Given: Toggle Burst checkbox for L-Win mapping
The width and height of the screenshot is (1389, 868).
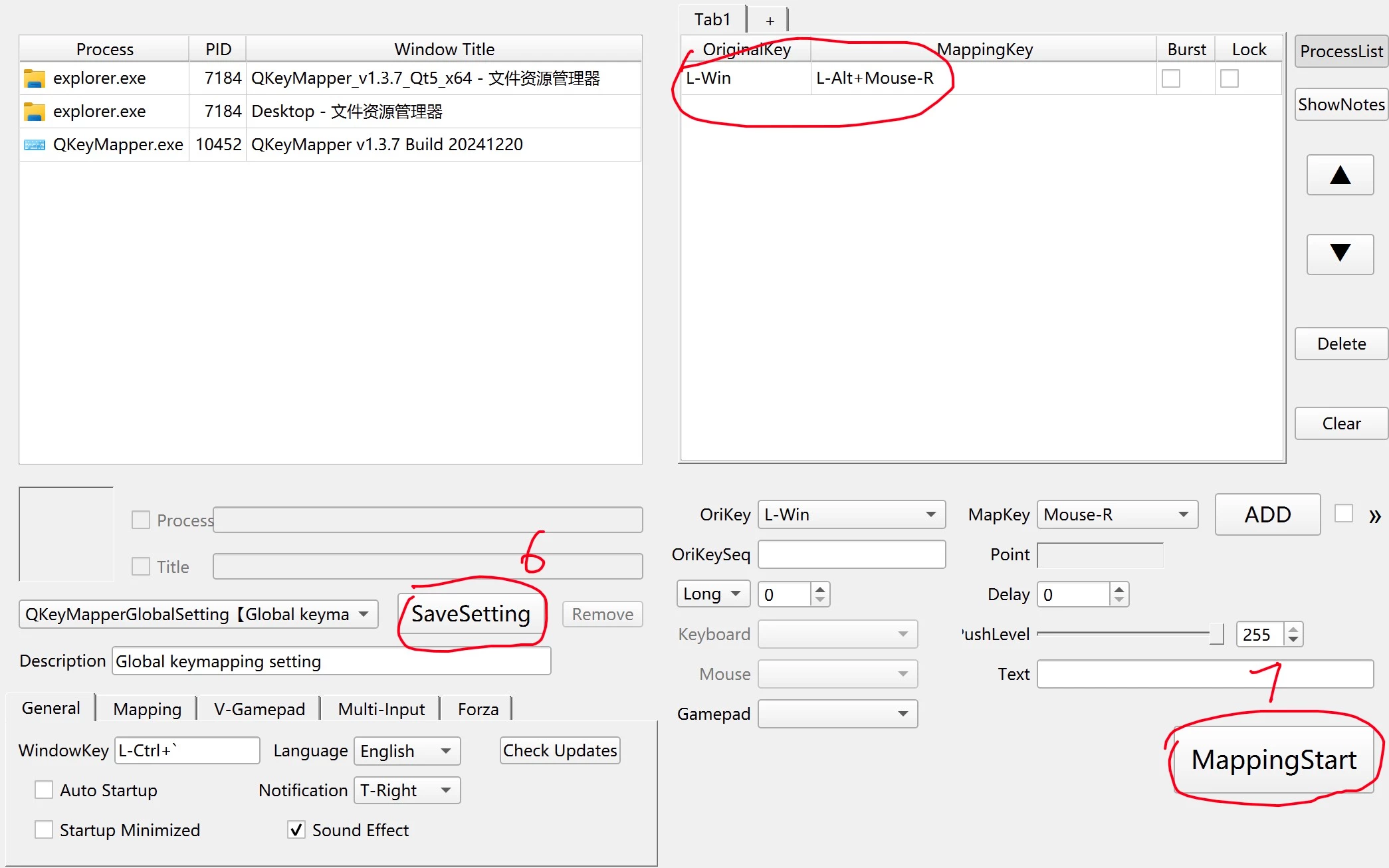Looking at the screenshot, I should (1171, 78).
